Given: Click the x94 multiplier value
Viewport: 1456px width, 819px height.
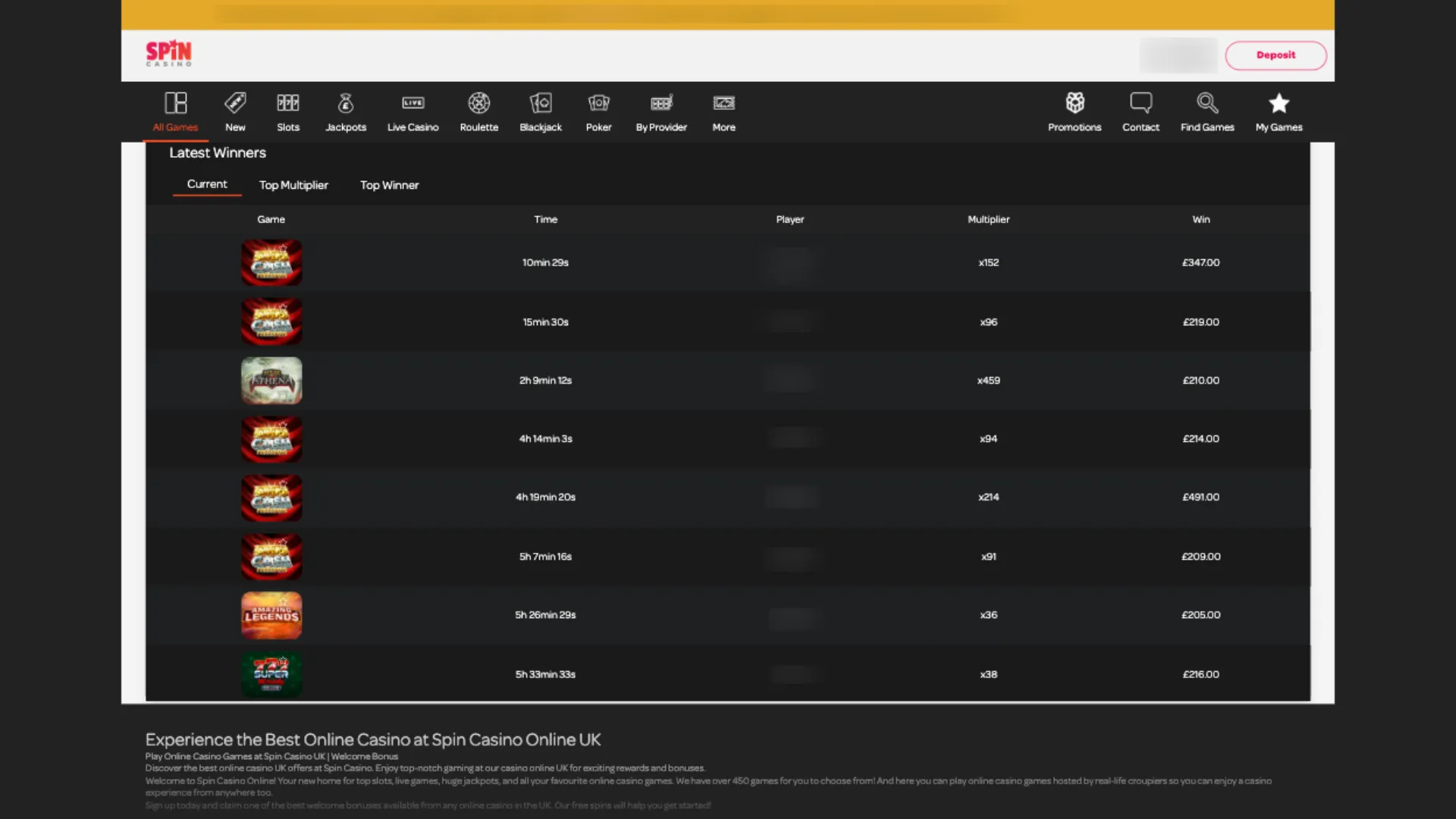Looking at the screenshot, I should pyautogui.click(x=988, y=438).
